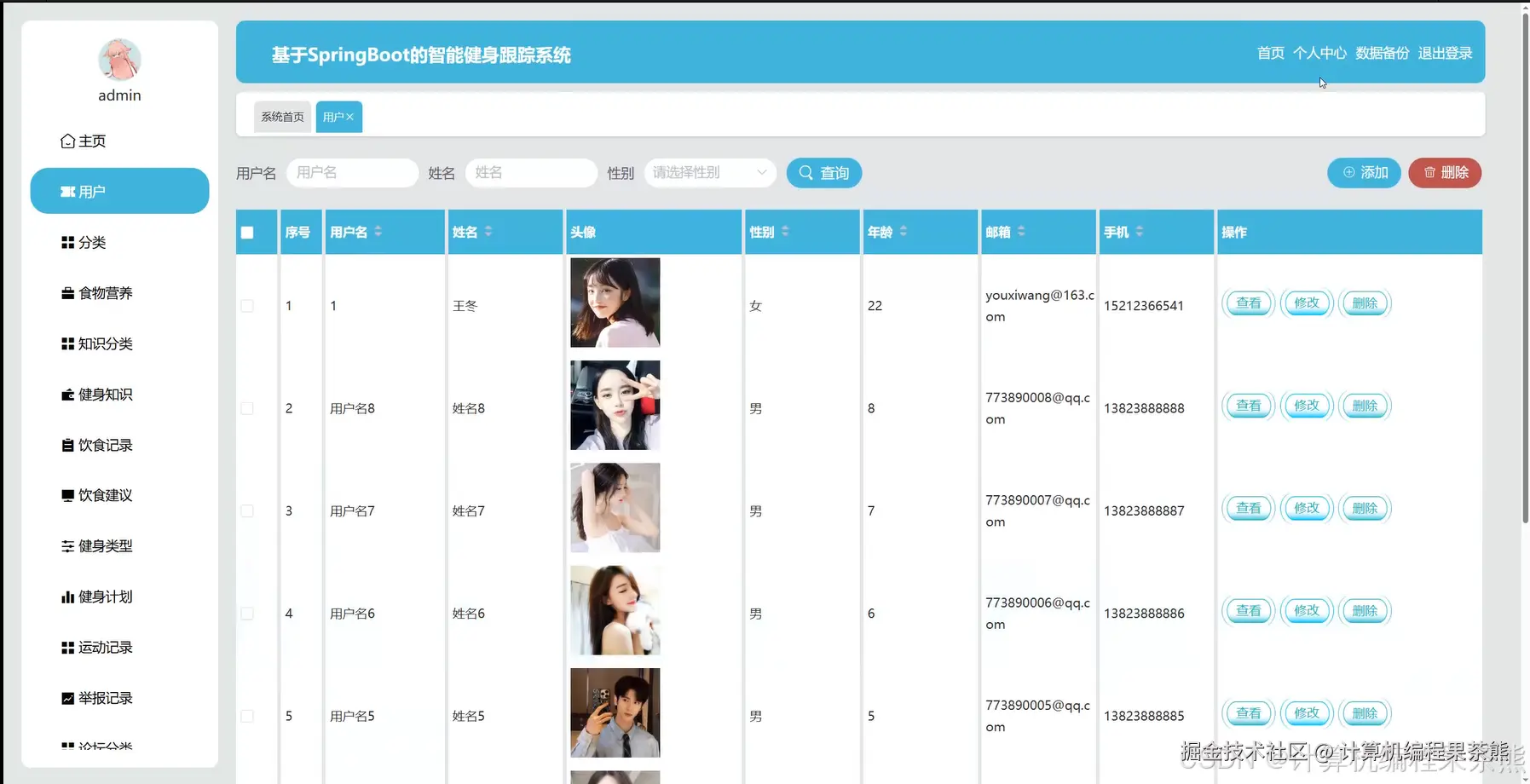Close the 用户 tab with its X
The width and height of the screenshot is (1530, 784).
(349, 117)
